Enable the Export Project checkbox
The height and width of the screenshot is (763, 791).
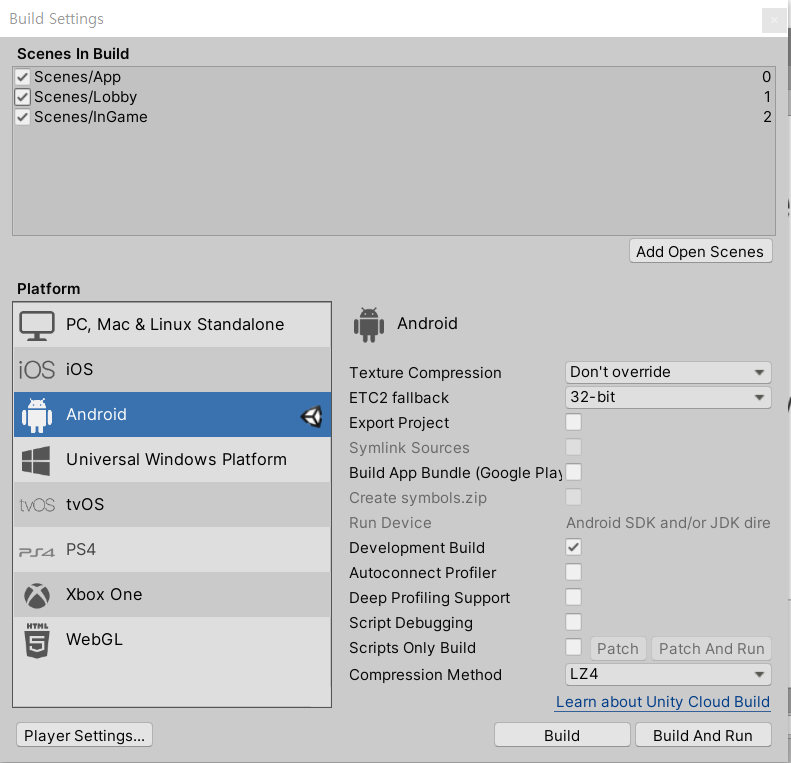click(x=574, y=422)
